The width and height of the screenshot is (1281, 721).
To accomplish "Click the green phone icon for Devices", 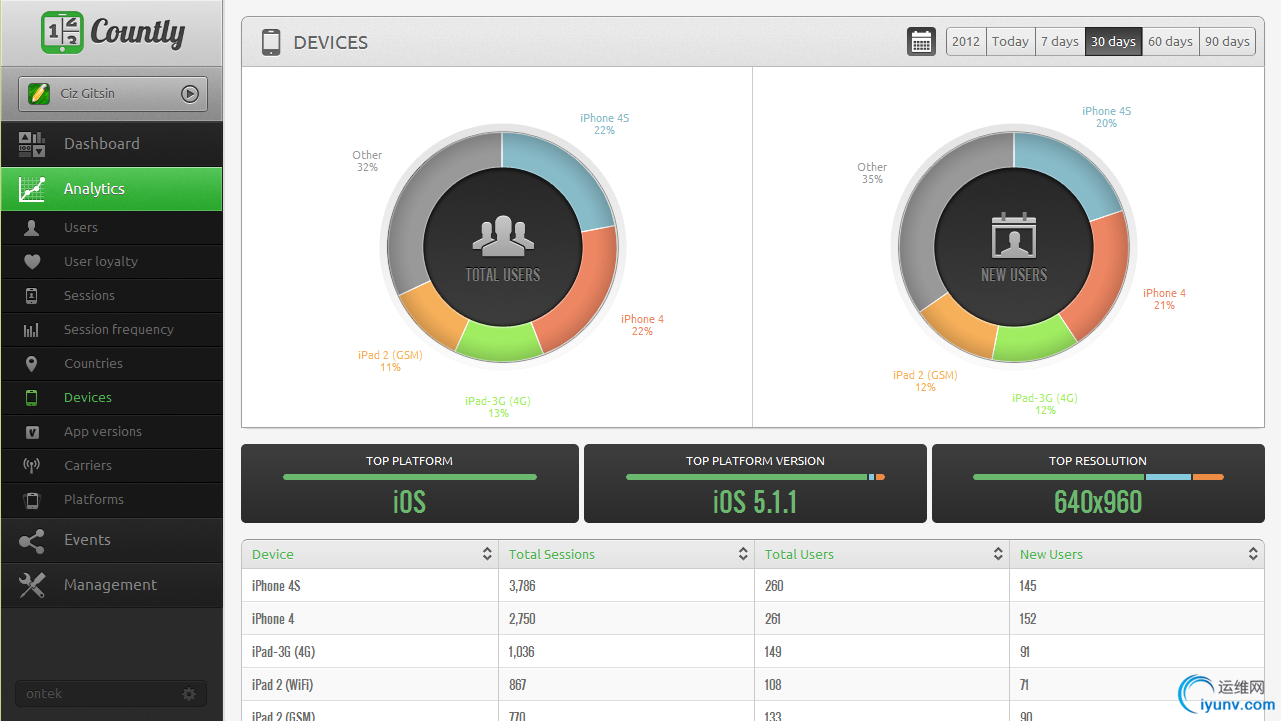I will pyautogui.click(x=32, y=398).
